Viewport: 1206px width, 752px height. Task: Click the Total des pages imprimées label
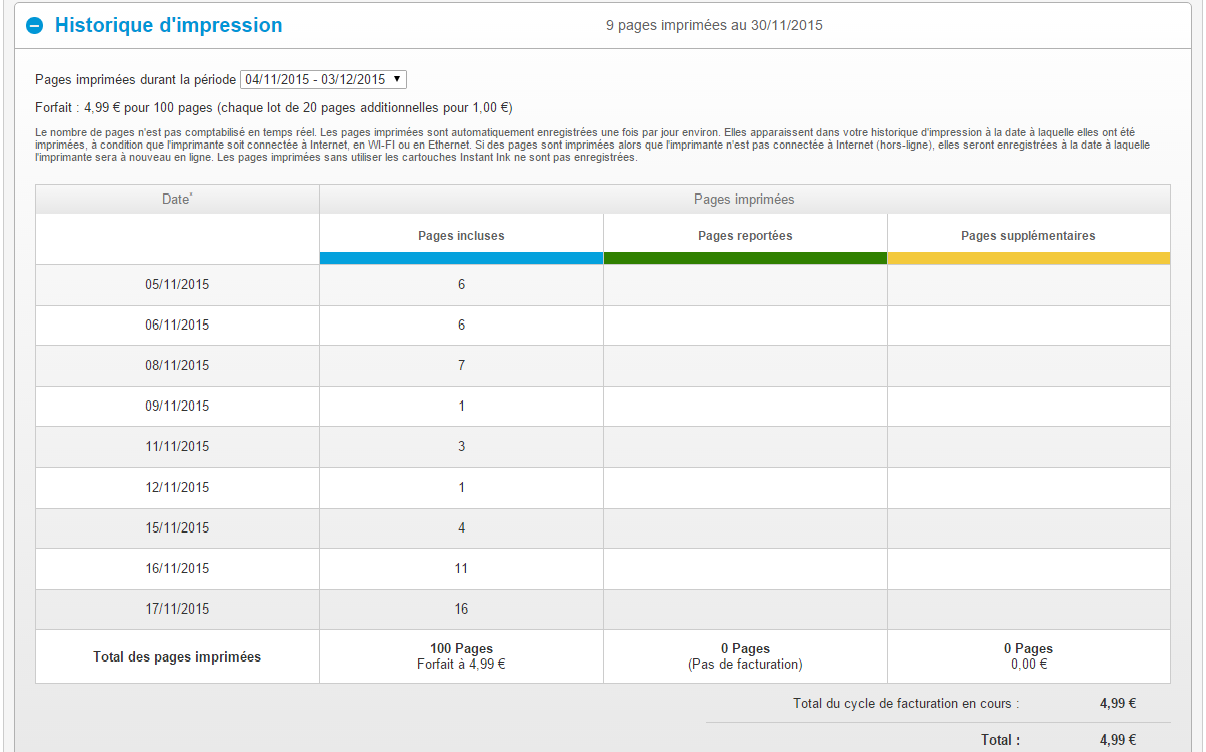[177, 657]
